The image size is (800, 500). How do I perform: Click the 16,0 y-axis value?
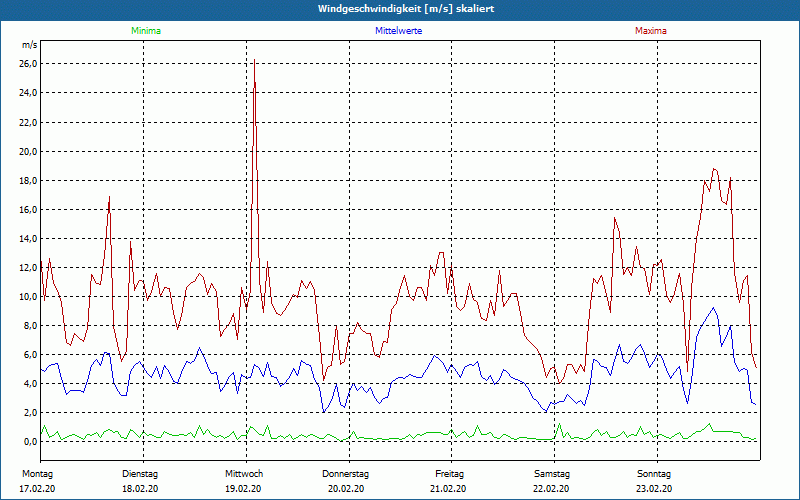29,210
